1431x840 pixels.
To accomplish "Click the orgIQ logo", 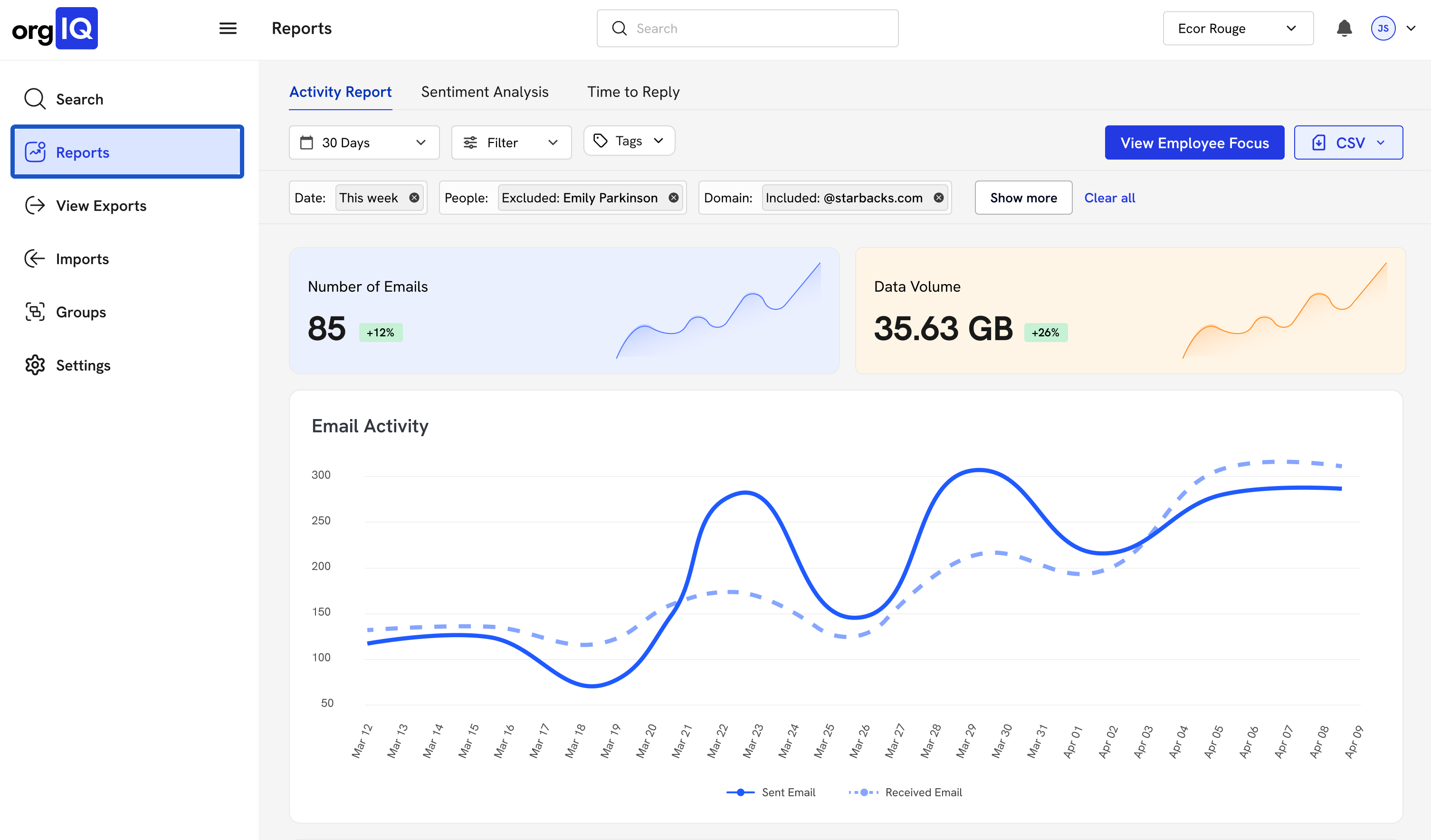I will click(x=55, y=29).
